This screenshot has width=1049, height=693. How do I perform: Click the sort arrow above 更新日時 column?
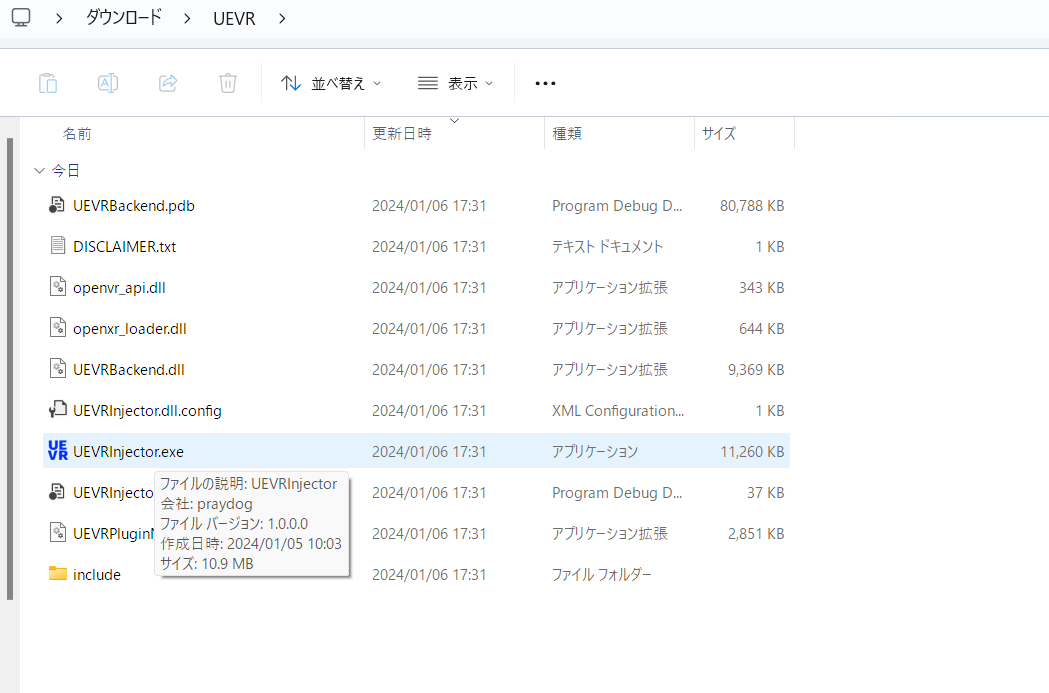455,120
